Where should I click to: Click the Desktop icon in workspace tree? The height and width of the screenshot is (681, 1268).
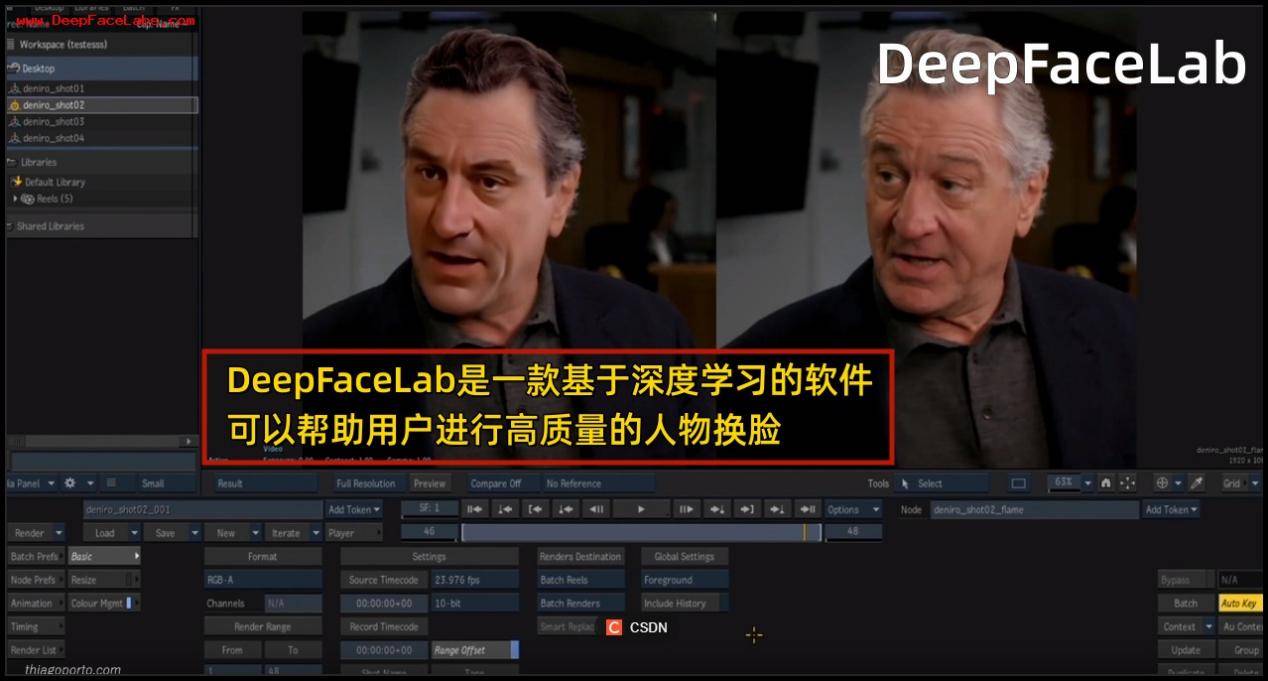pos(14,68)
